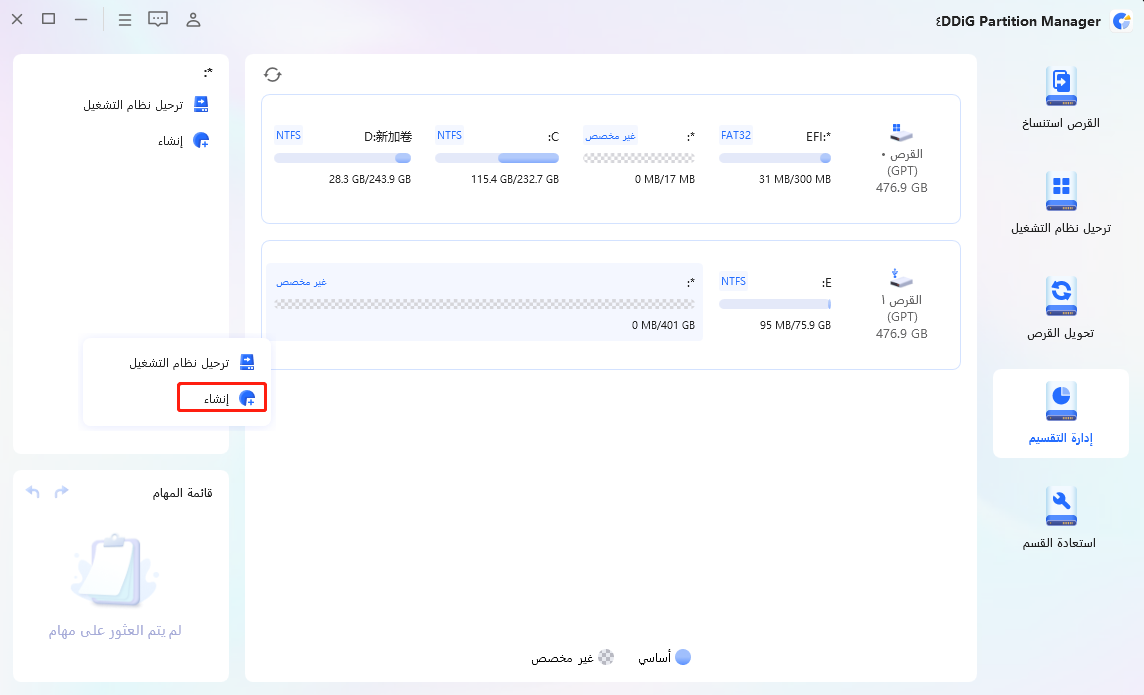Open Partition Recovery (استعادة القسم) wrench icon
Viewport: 1144px width, 695px height.
1060,507
